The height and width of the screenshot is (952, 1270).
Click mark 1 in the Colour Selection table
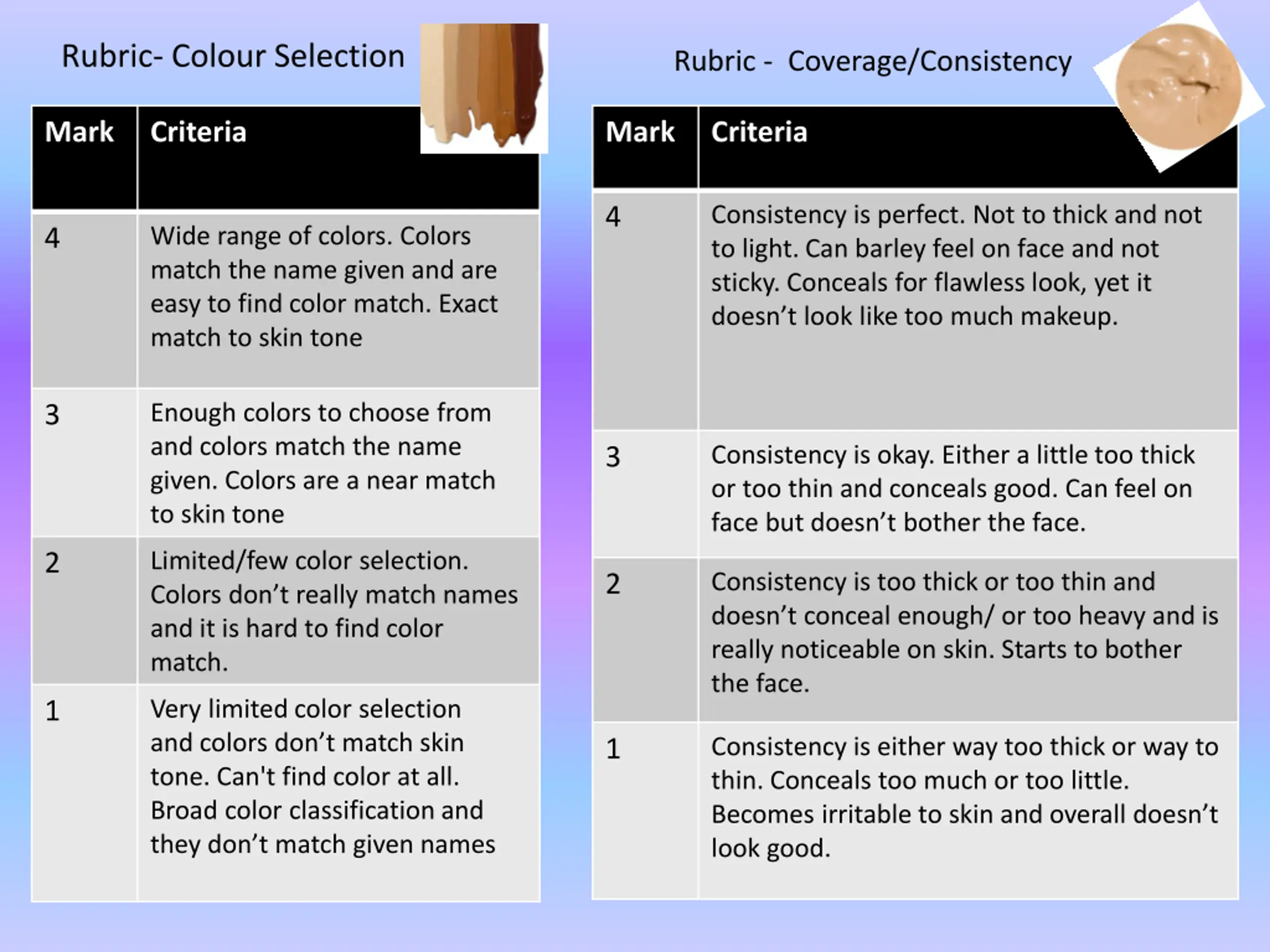point(52,711)
